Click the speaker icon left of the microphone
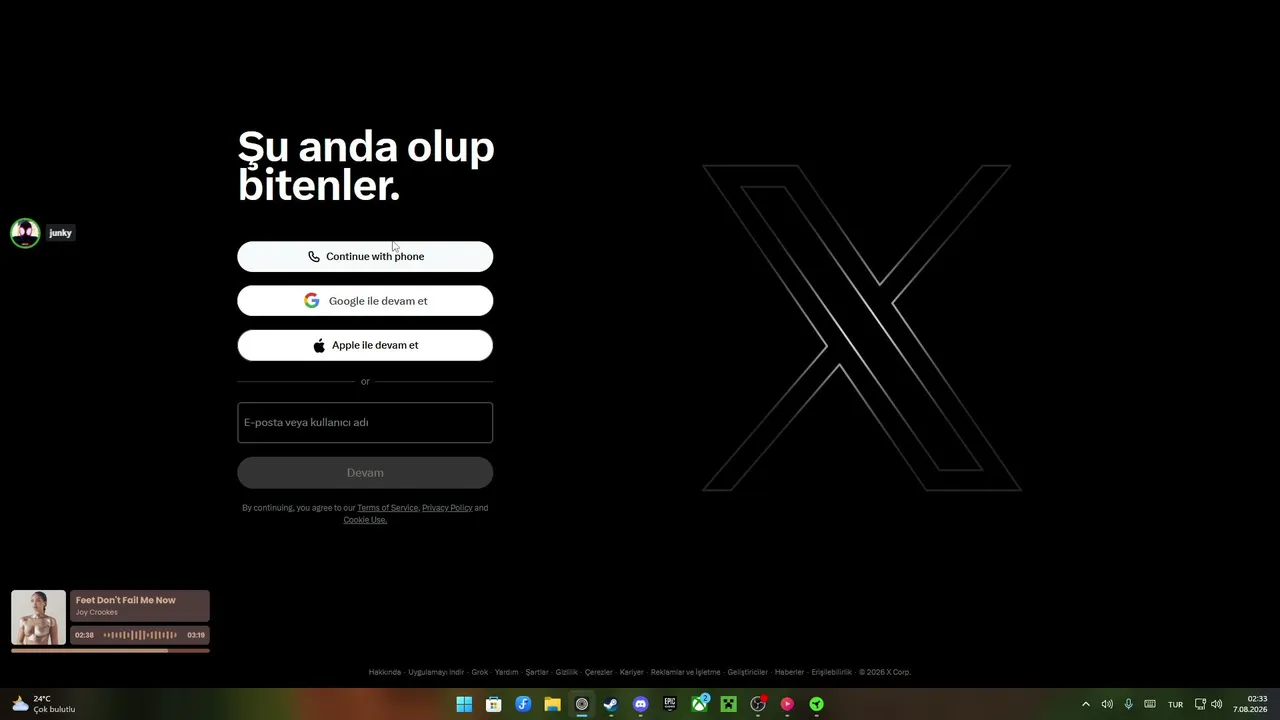Image resolution: width=1280 pixels, height=720 pixels. (1107, 704)
